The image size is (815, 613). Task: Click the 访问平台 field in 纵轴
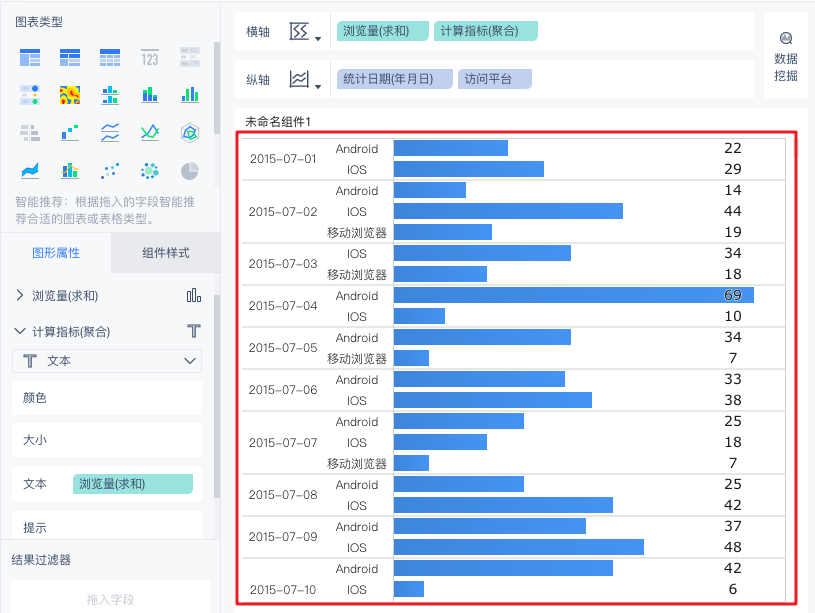tap(494, 79)
